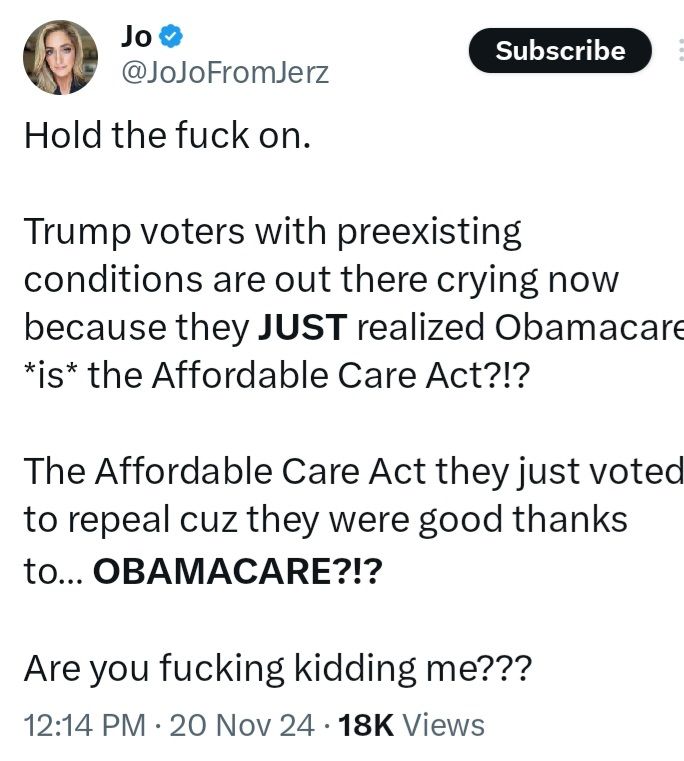Open the three-dot more options menu
Viewport: 684px width, 761px height.
point(681,50)
